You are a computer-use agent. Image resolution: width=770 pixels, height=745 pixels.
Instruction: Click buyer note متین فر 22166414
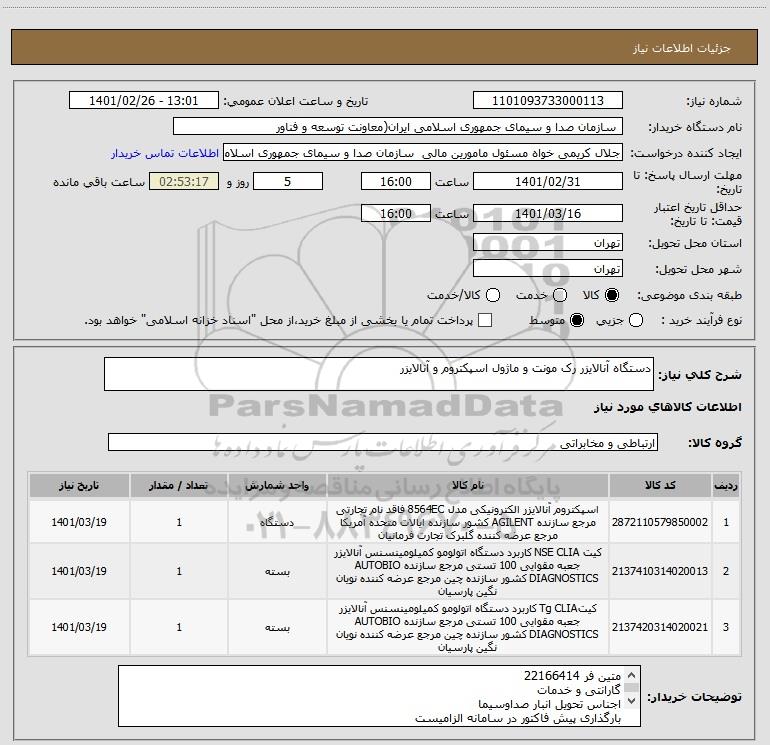coord(572,676)
